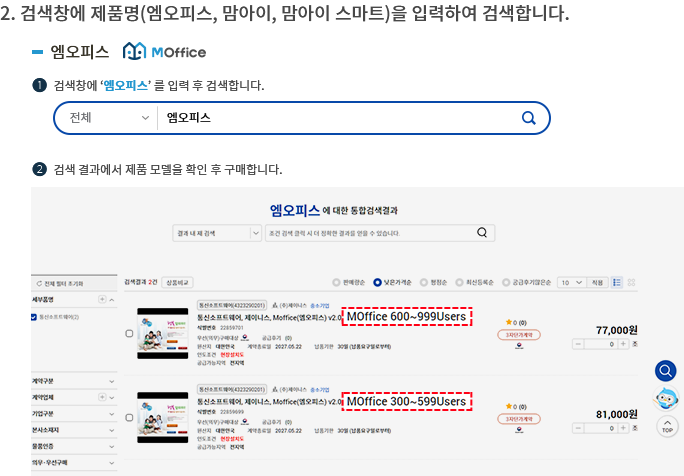684x476 pixels.
Task: Focus the search field containing 엠오피스
Action: click(338, 118)
